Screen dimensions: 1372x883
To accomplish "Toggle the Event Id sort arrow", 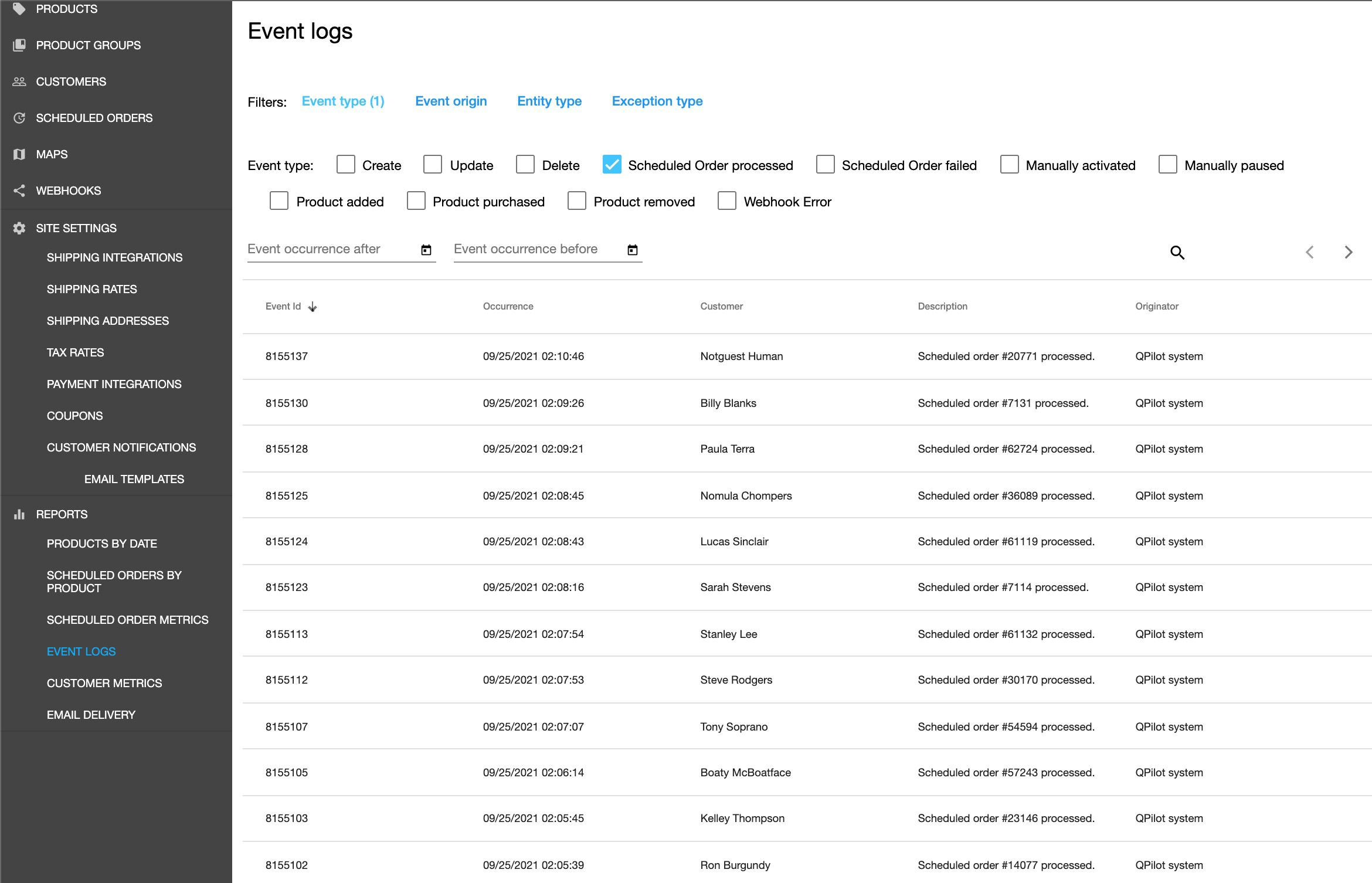I will coord(313,307).
